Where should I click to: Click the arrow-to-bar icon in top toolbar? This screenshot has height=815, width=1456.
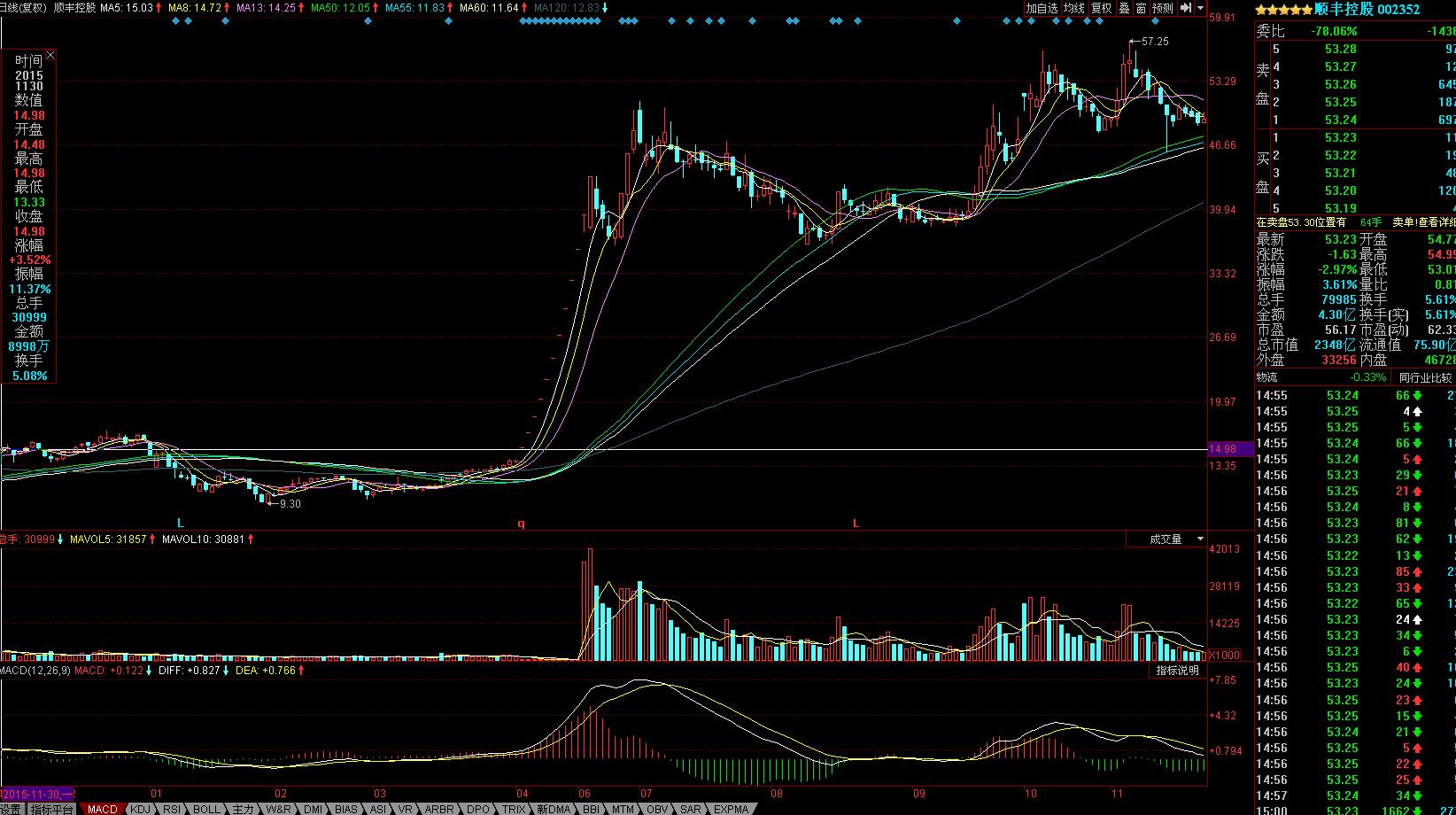click(1185, 8)
